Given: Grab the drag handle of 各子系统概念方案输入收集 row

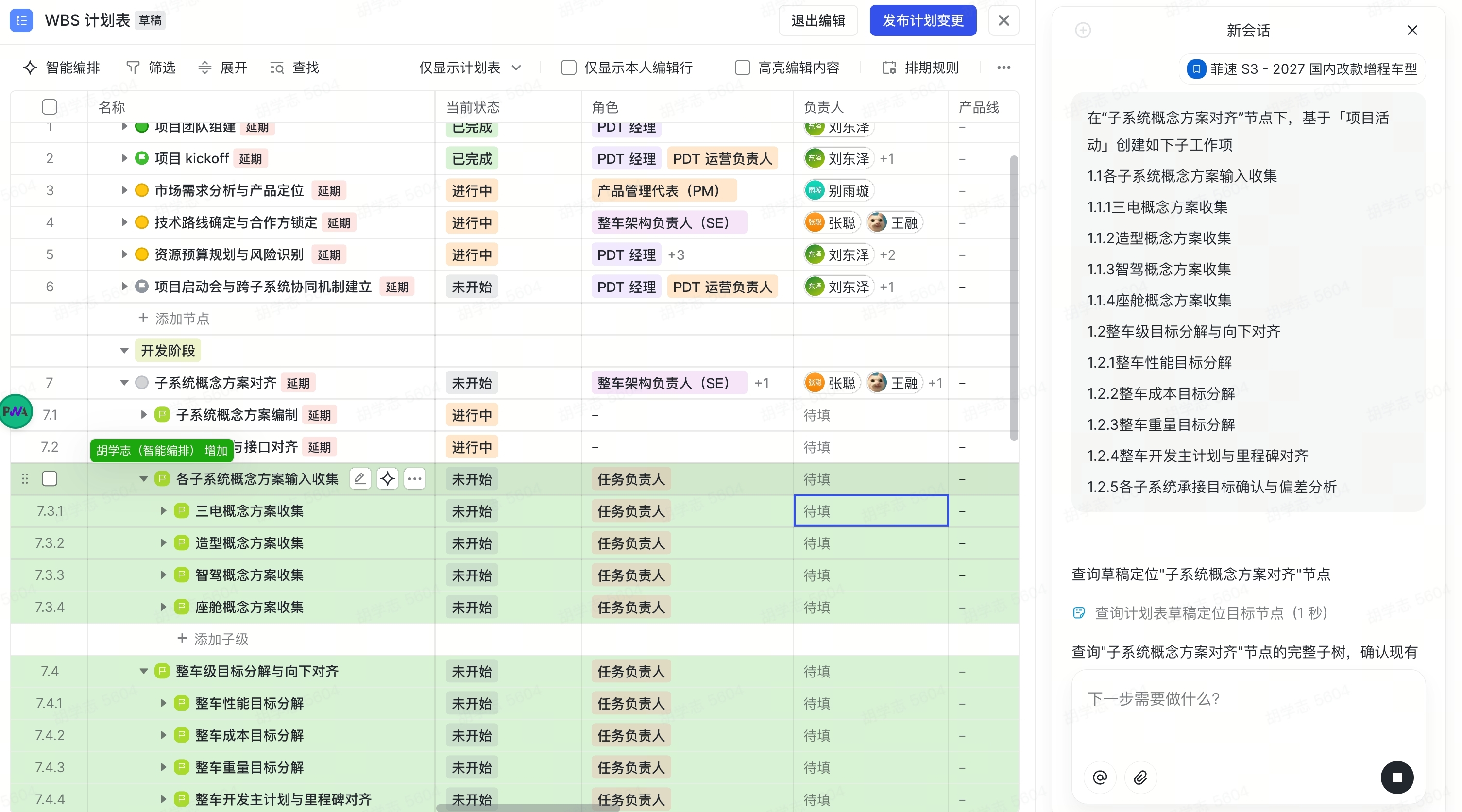Looking at the screenshot, I should pyautogui.click(x=24, y=479).
